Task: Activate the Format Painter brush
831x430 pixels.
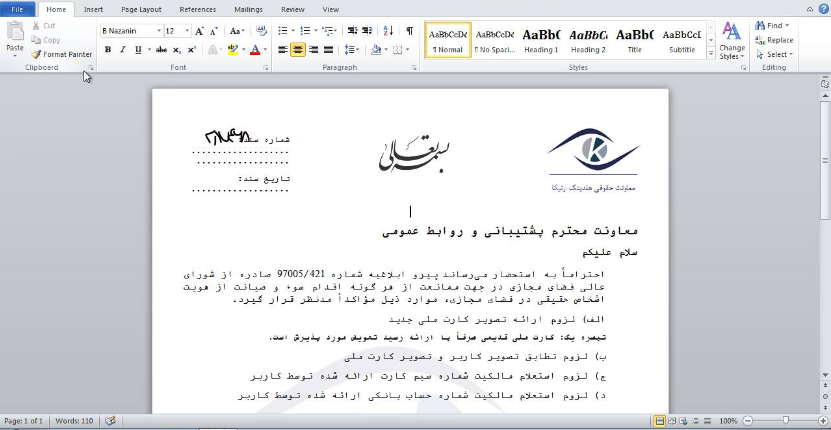Action: click(x=61, y=54)
